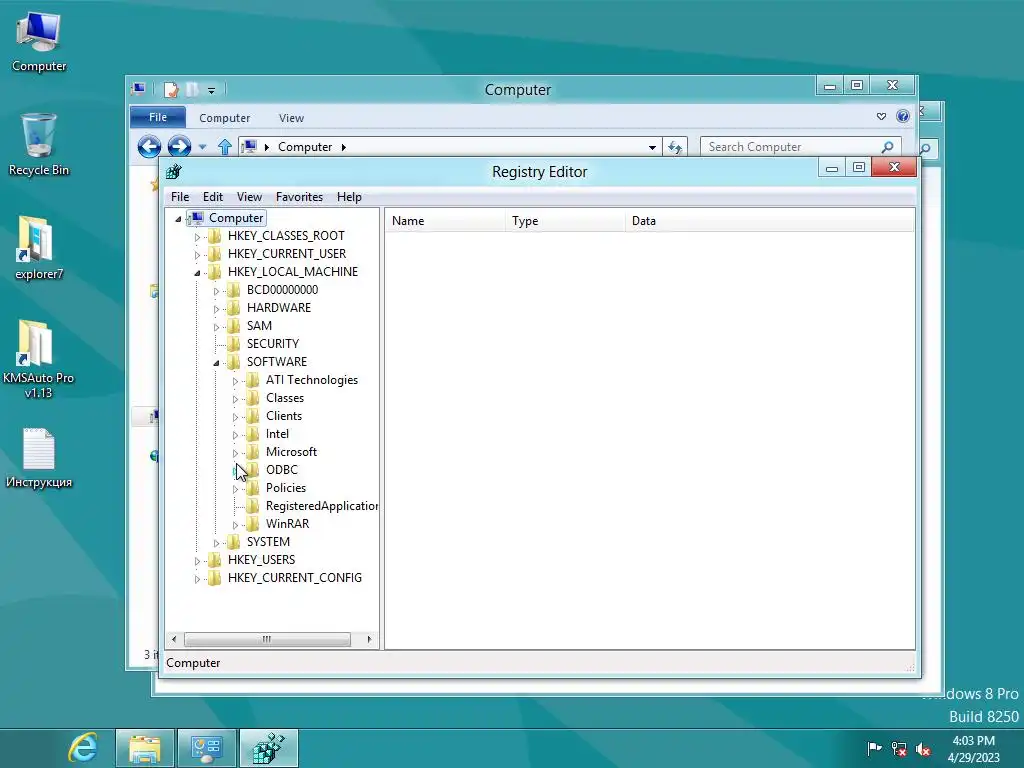Open Help in the Computer window ribbon
Screen dimensions: 1024x768
pyautogui.click(x=903, y=116)
